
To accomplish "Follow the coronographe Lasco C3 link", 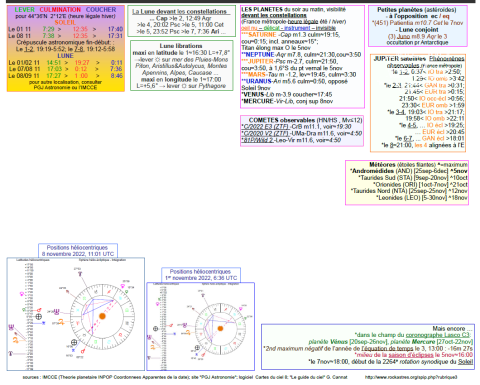I will tap(437, 335).
